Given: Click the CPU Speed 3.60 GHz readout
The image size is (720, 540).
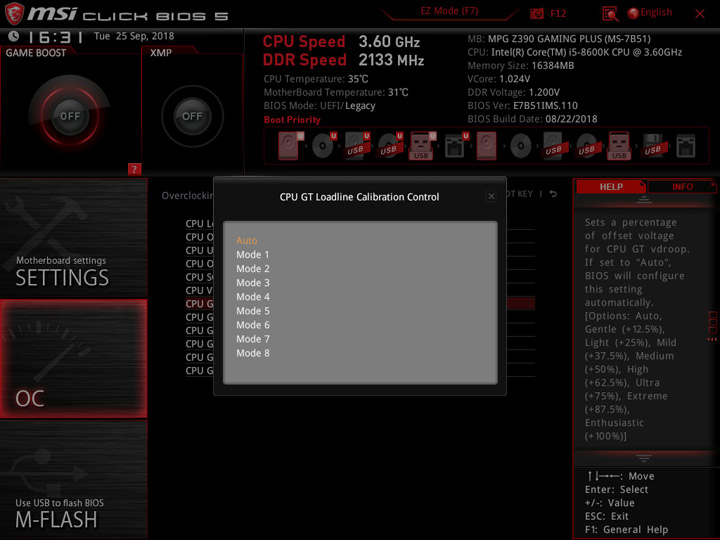Looking at the screenshot, I should [341, 41].
